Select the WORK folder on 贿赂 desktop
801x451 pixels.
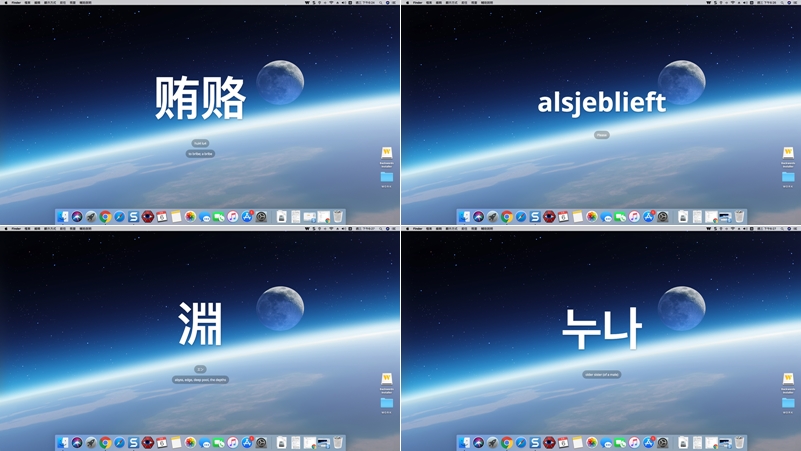(x=387, y=179)
